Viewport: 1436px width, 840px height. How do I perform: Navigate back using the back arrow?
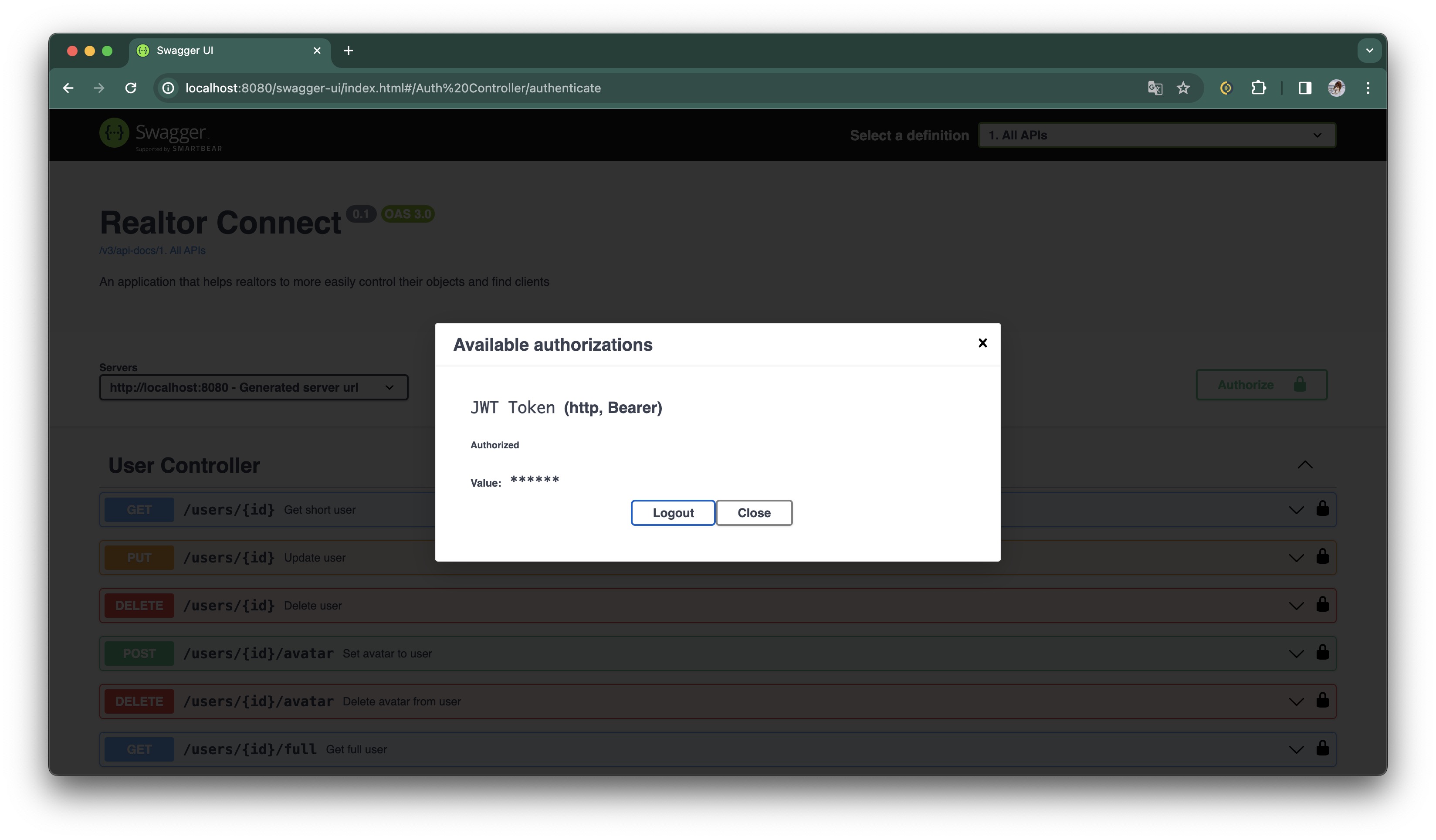click(68, 88)
